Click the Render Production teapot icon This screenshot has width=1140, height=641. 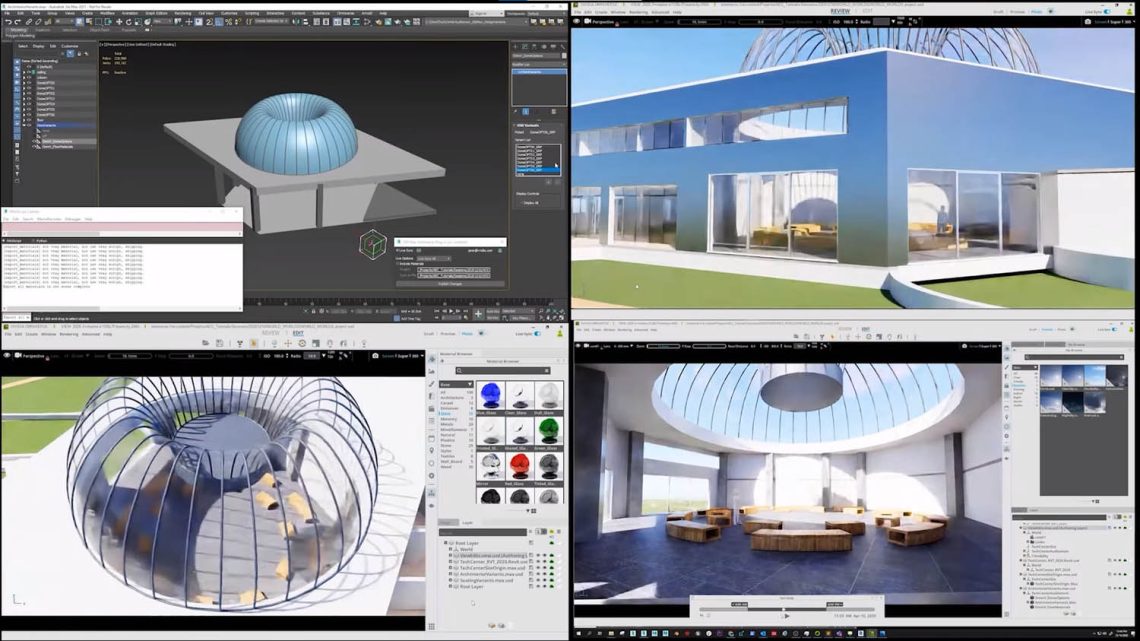click(406, 23)
